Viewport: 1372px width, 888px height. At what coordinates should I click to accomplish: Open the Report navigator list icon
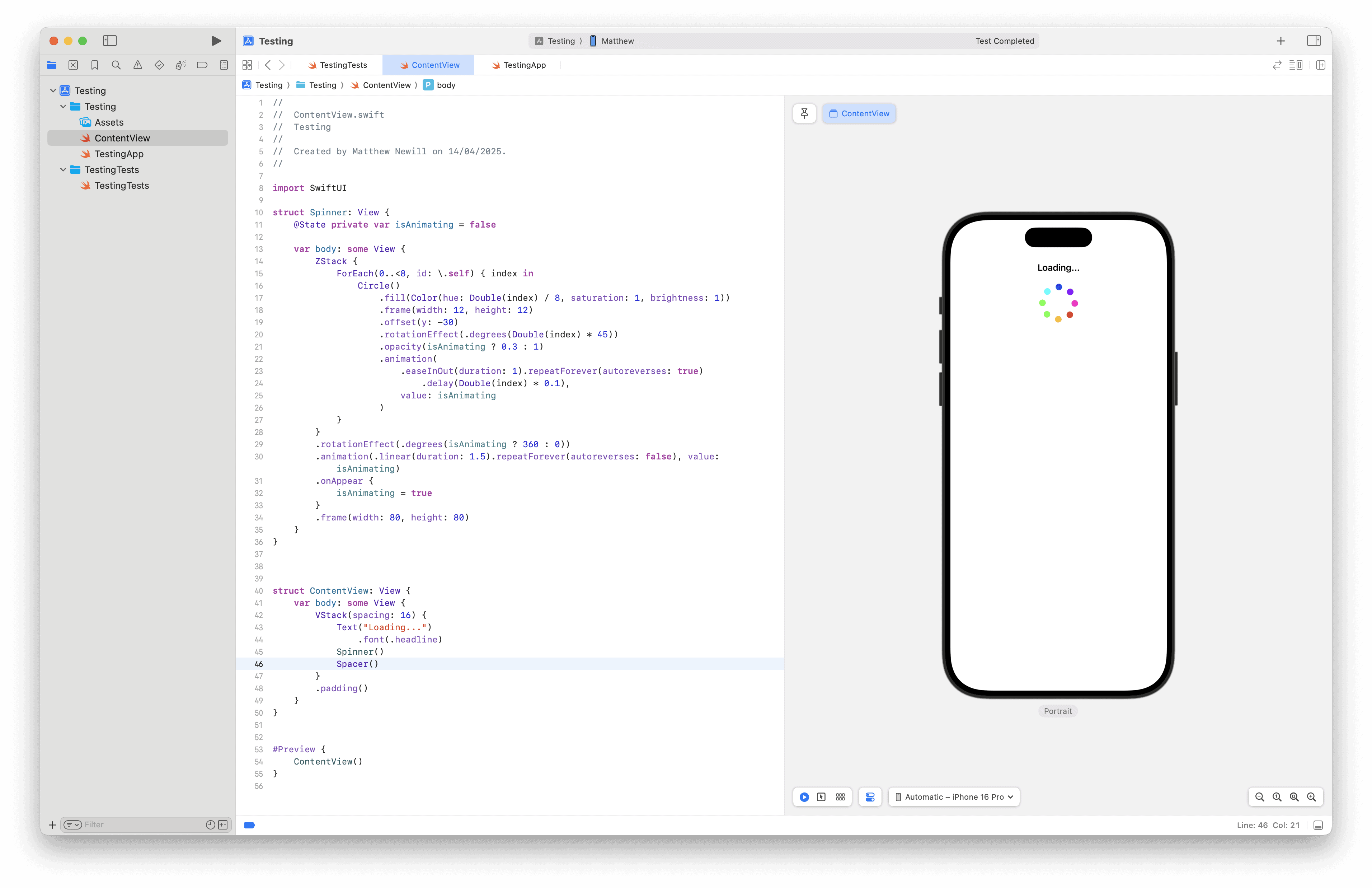coord(224,65)
